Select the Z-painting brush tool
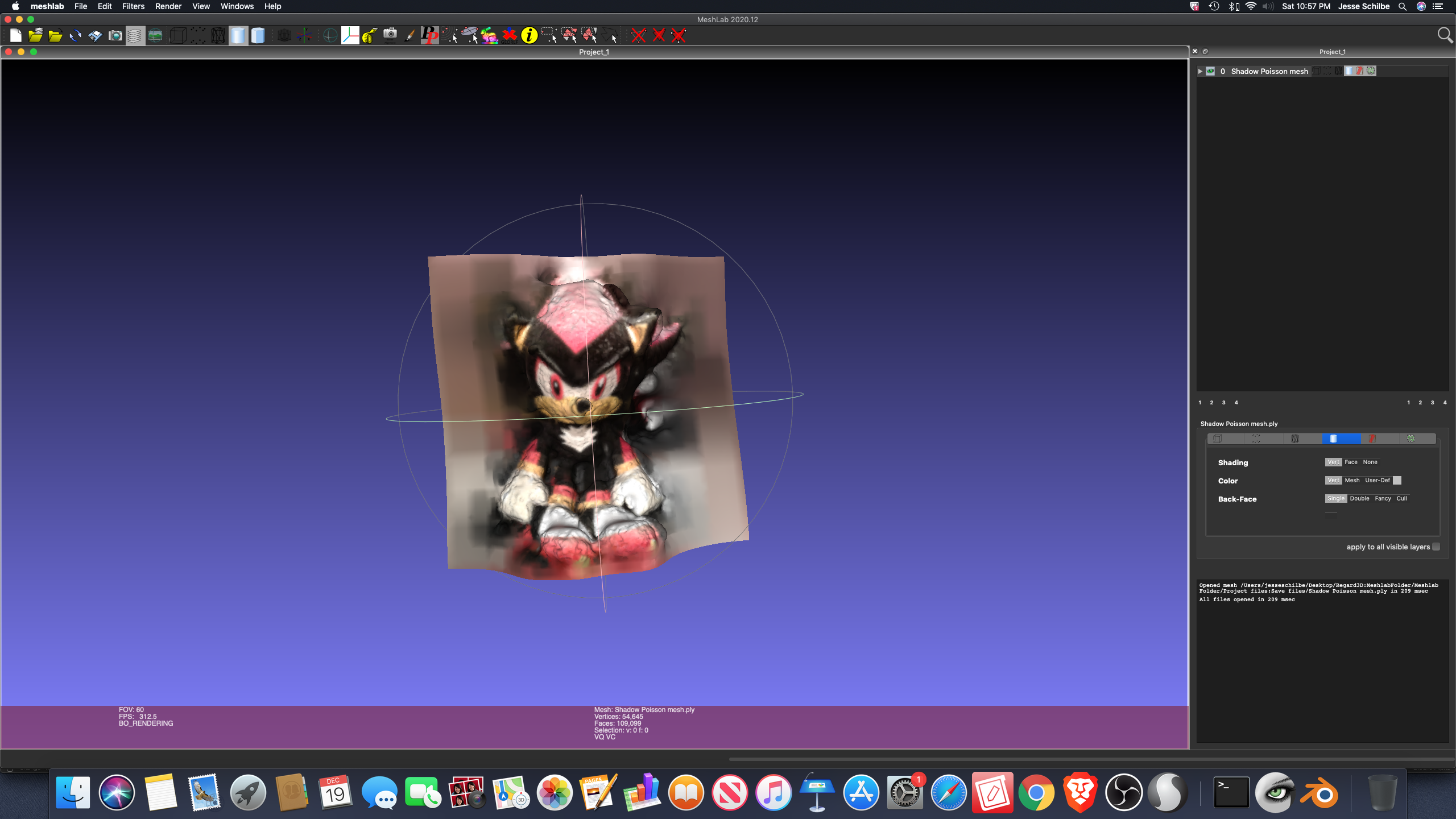This screenshot has height=819, width=1456. tap(409, 36)
